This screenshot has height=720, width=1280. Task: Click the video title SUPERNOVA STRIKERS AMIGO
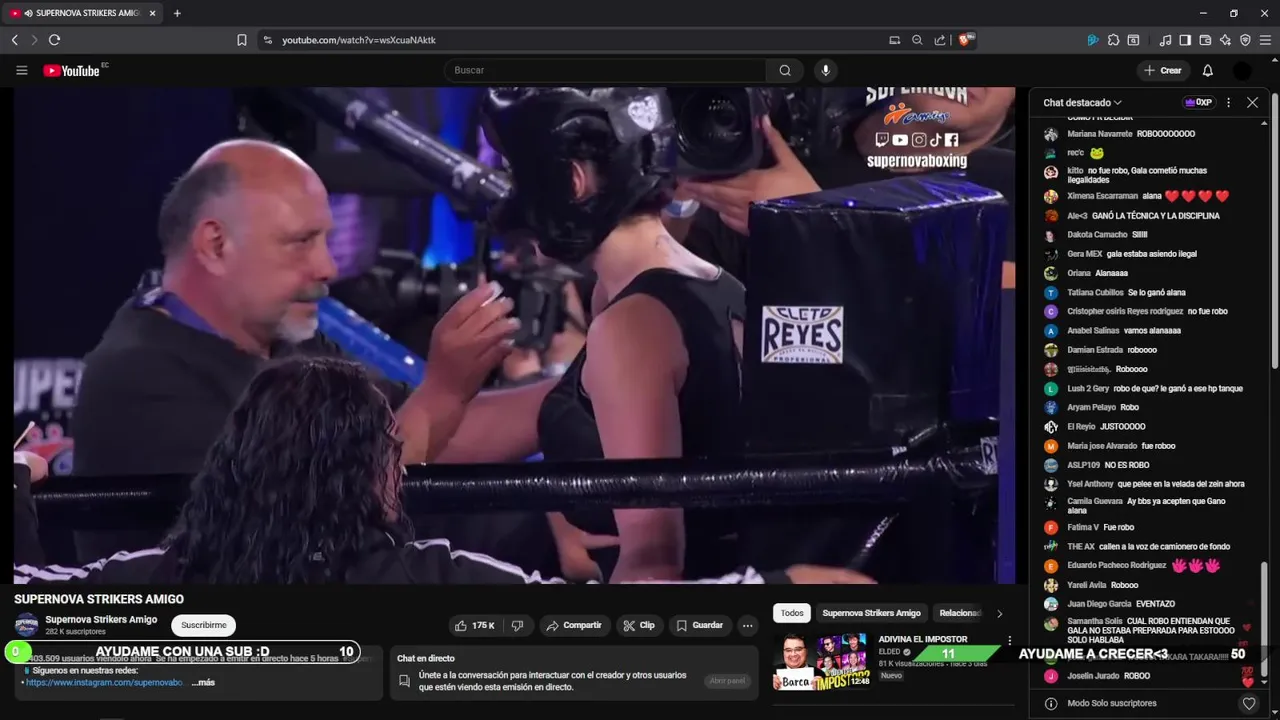99,599
